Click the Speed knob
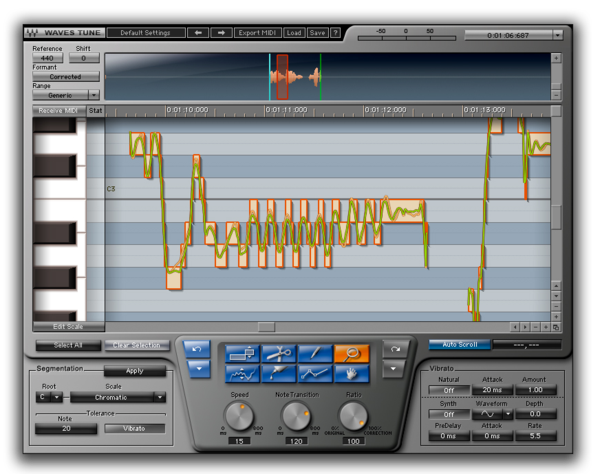Image resolution: width=600 pixels, height=474 pixels. click(x=239, y=416)
